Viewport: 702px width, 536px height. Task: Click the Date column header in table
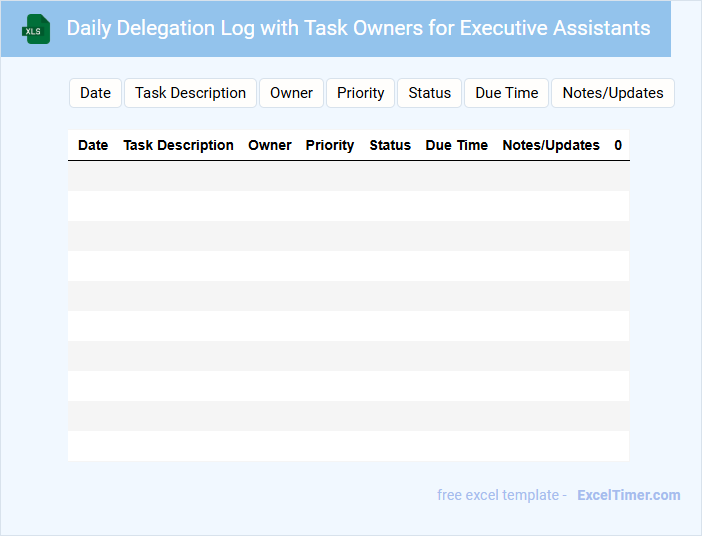[93, 145]
